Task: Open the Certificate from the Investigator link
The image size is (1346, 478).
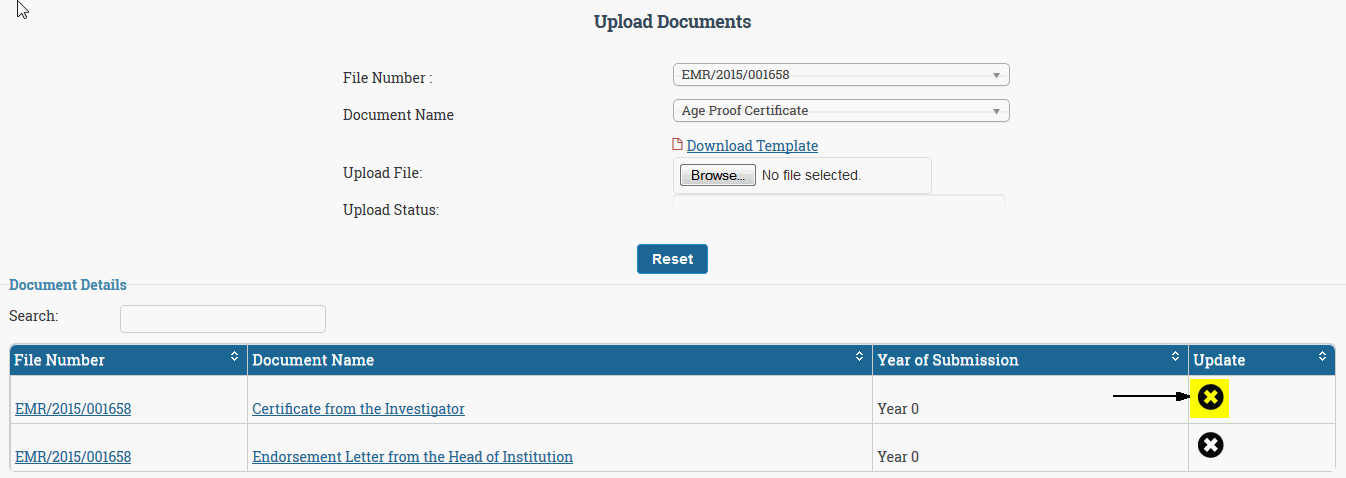Action: [358, 409]
